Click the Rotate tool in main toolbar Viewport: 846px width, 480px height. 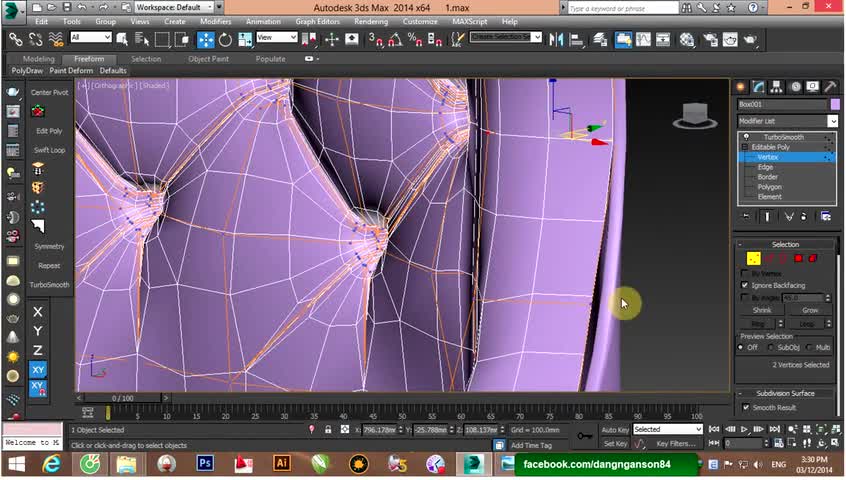click(225, 39)
